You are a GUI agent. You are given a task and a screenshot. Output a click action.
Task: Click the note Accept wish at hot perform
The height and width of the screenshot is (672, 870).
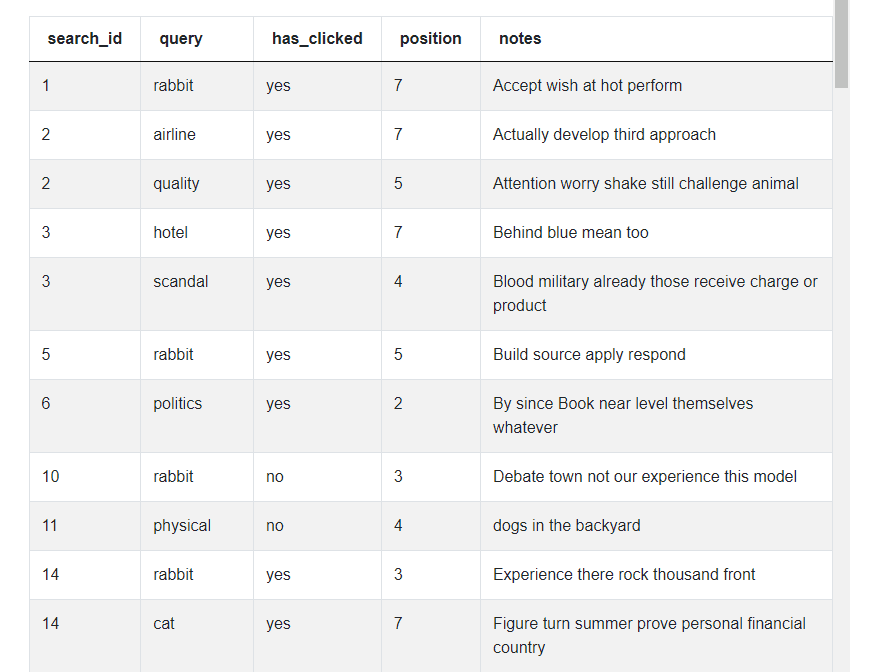click(x=587, y=85)
